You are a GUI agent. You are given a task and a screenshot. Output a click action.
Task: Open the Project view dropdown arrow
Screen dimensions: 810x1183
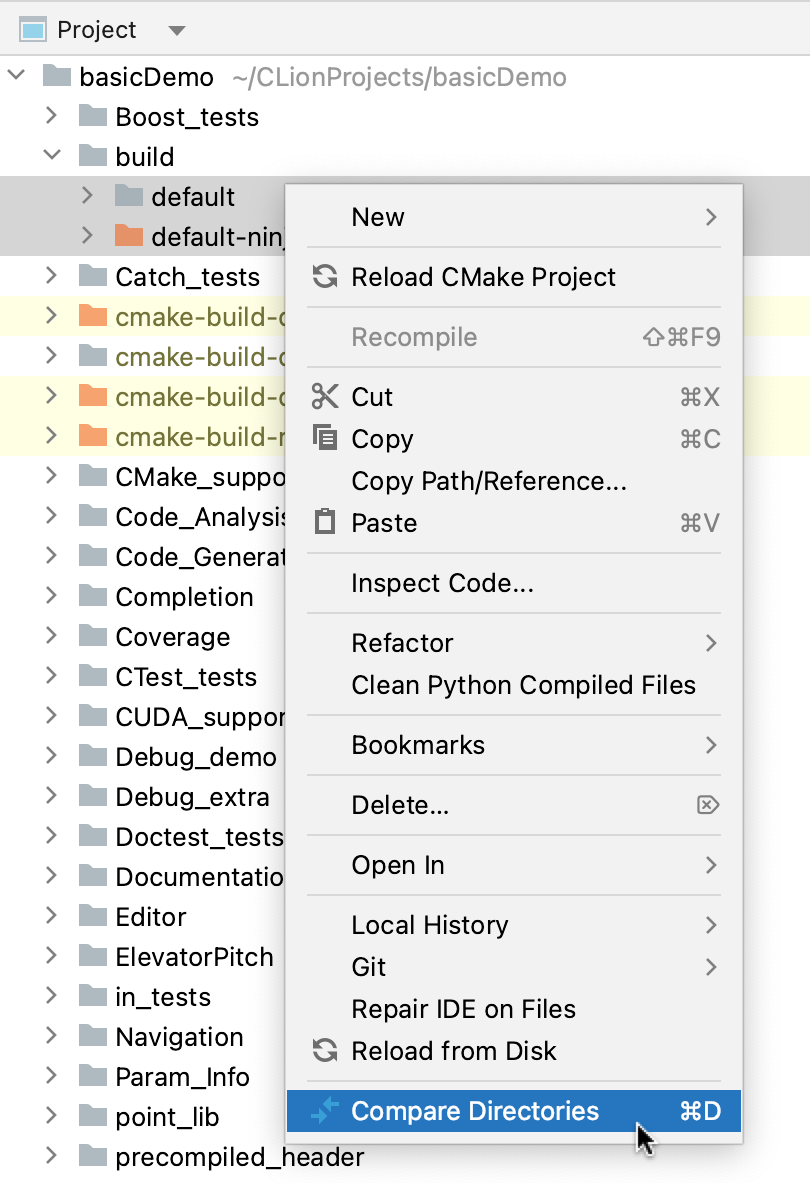(x=176, y=30)
